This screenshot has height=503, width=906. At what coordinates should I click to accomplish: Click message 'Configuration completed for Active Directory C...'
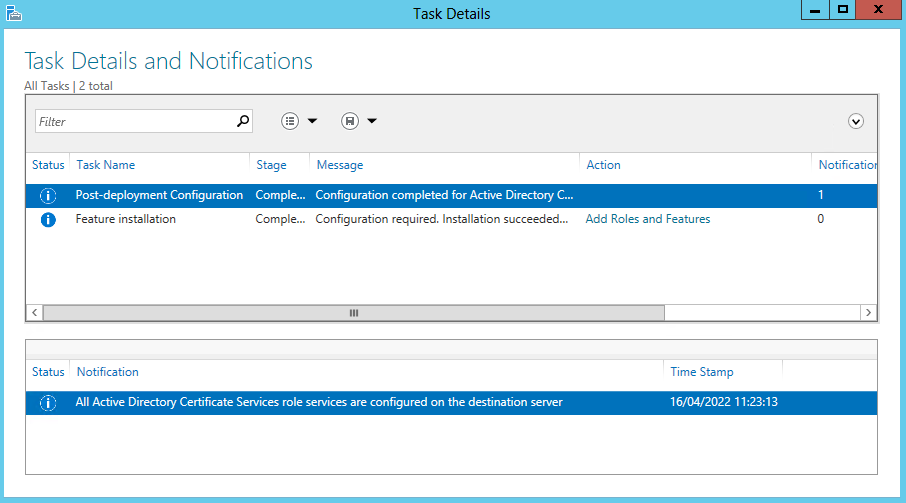coord(444,195)
